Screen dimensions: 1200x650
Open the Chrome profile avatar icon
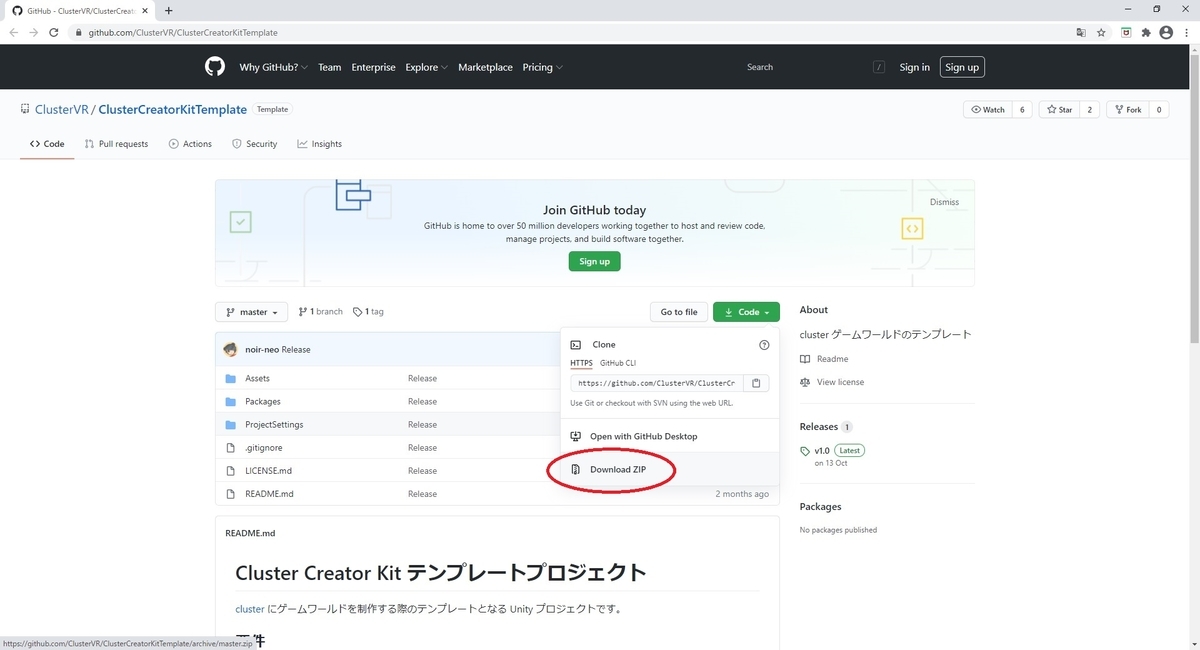click(1166, 32)
